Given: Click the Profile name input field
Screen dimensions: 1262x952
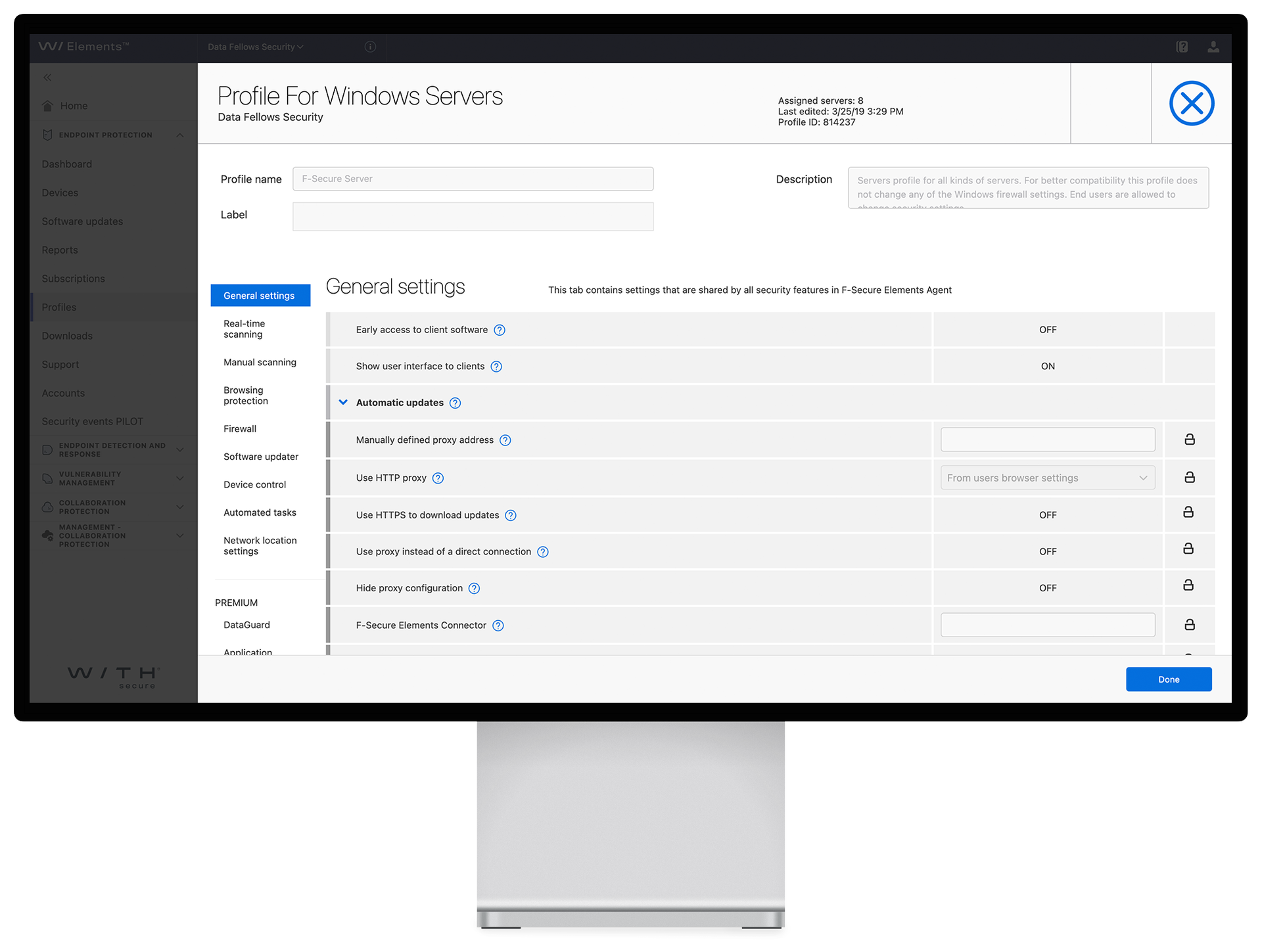Looking at the screenshot, I should coord(473,179).
